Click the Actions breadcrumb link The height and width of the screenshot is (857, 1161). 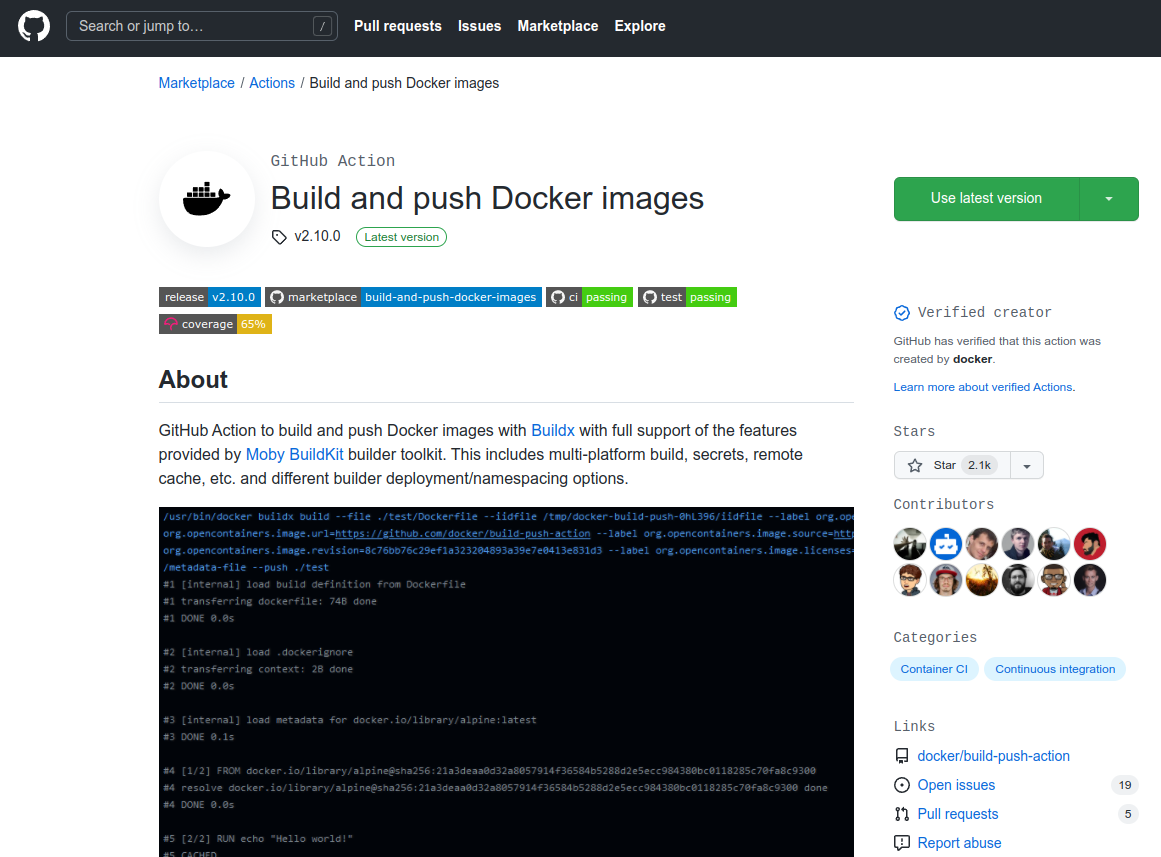(272, 83)
